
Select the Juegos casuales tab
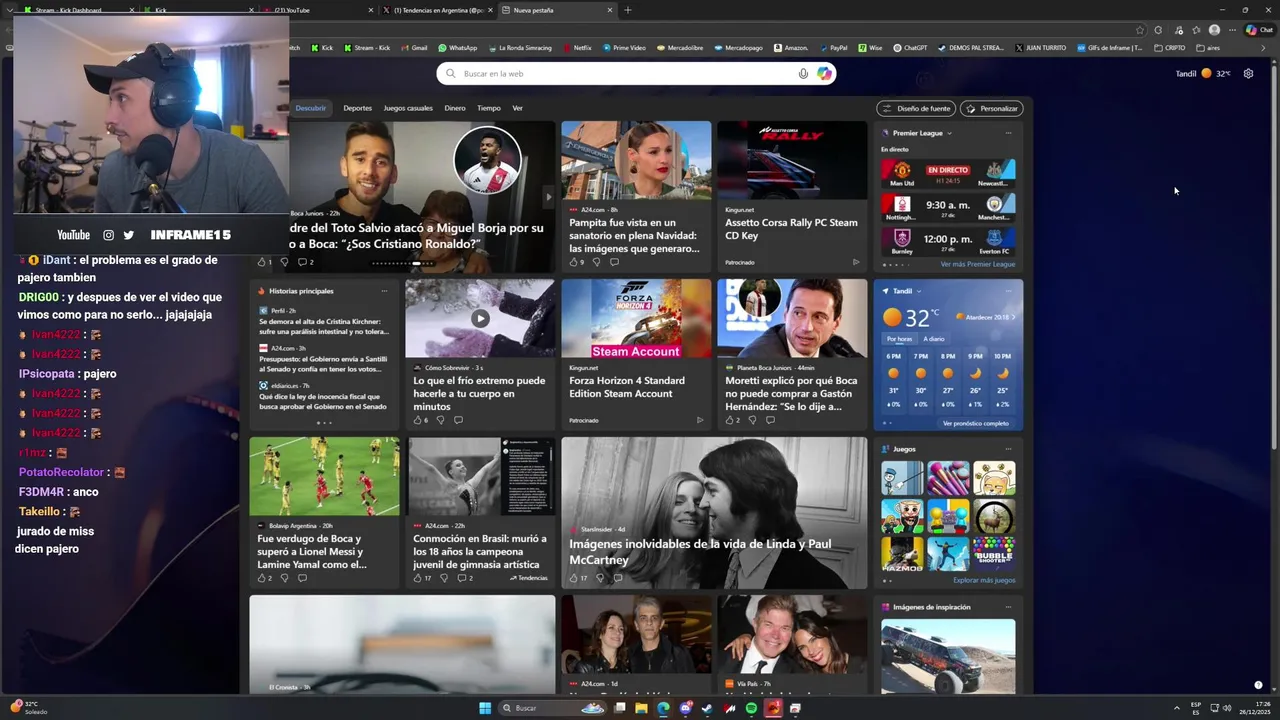pyautogui.click(x=408, y=108)
